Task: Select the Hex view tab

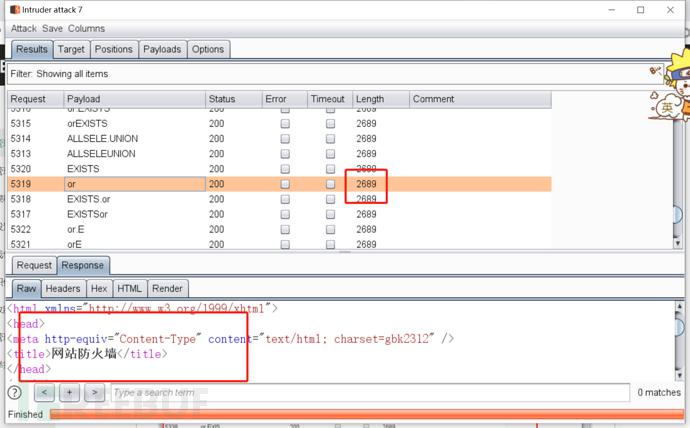Action: [99, 289]
